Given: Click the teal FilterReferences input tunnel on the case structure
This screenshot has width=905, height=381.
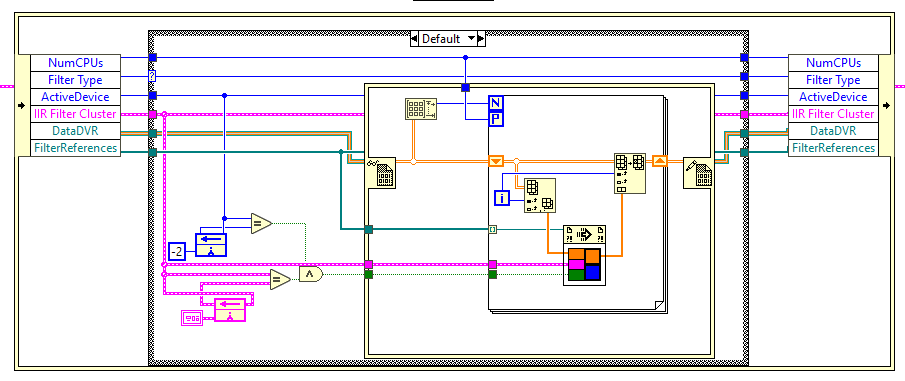Looking at the screenshot, I should pyautogui.click(x=152, y=152).
